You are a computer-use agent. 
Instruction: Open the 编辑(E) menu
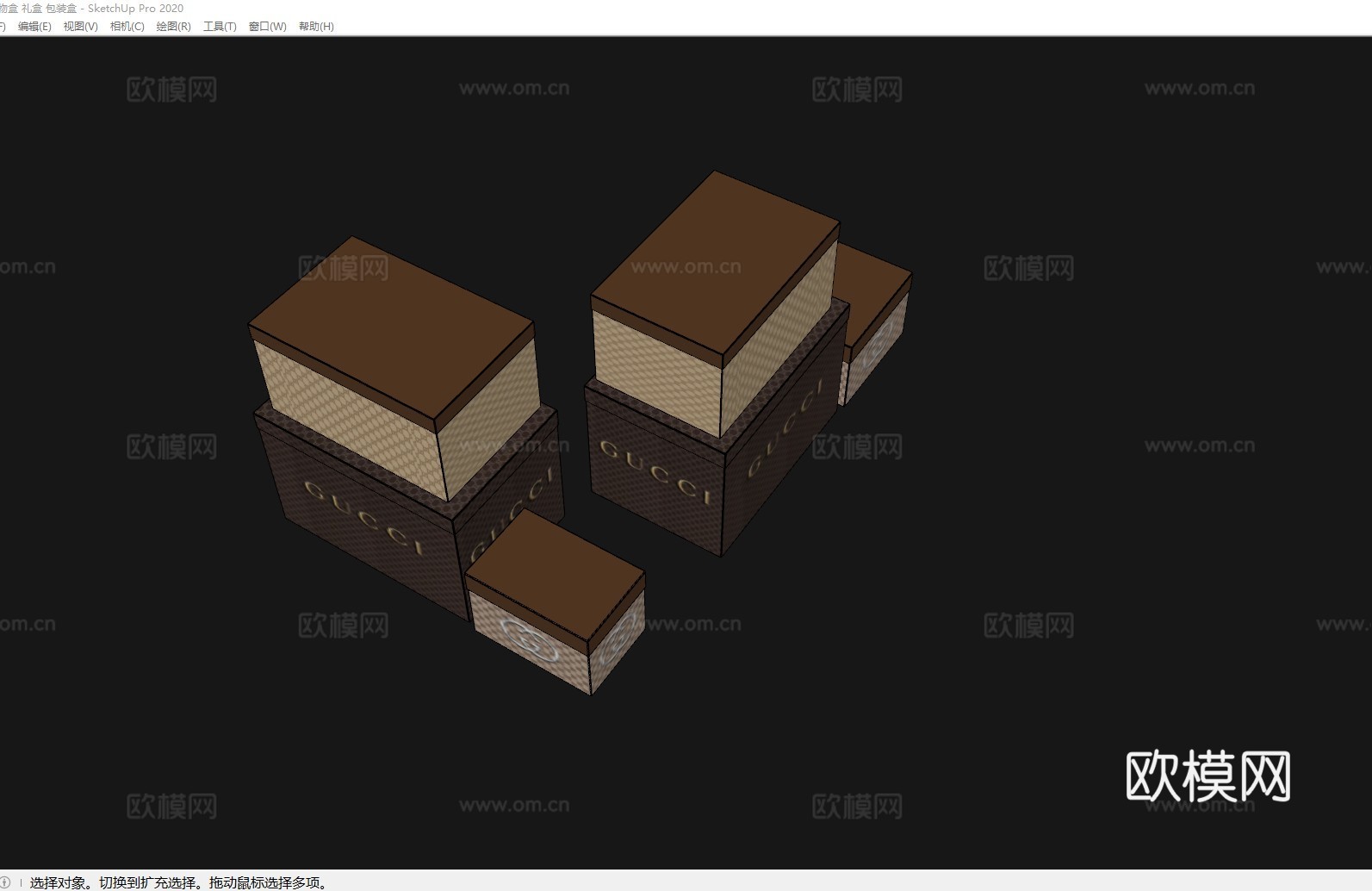34,26
